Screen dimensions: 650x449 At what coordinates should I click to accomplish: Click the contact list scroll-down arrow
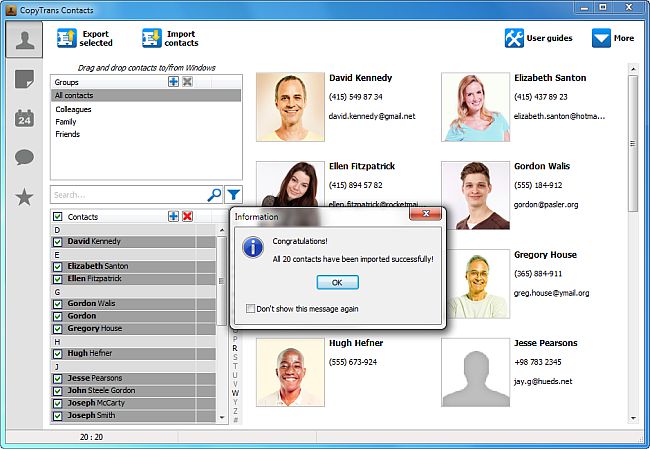pos(222,417)
